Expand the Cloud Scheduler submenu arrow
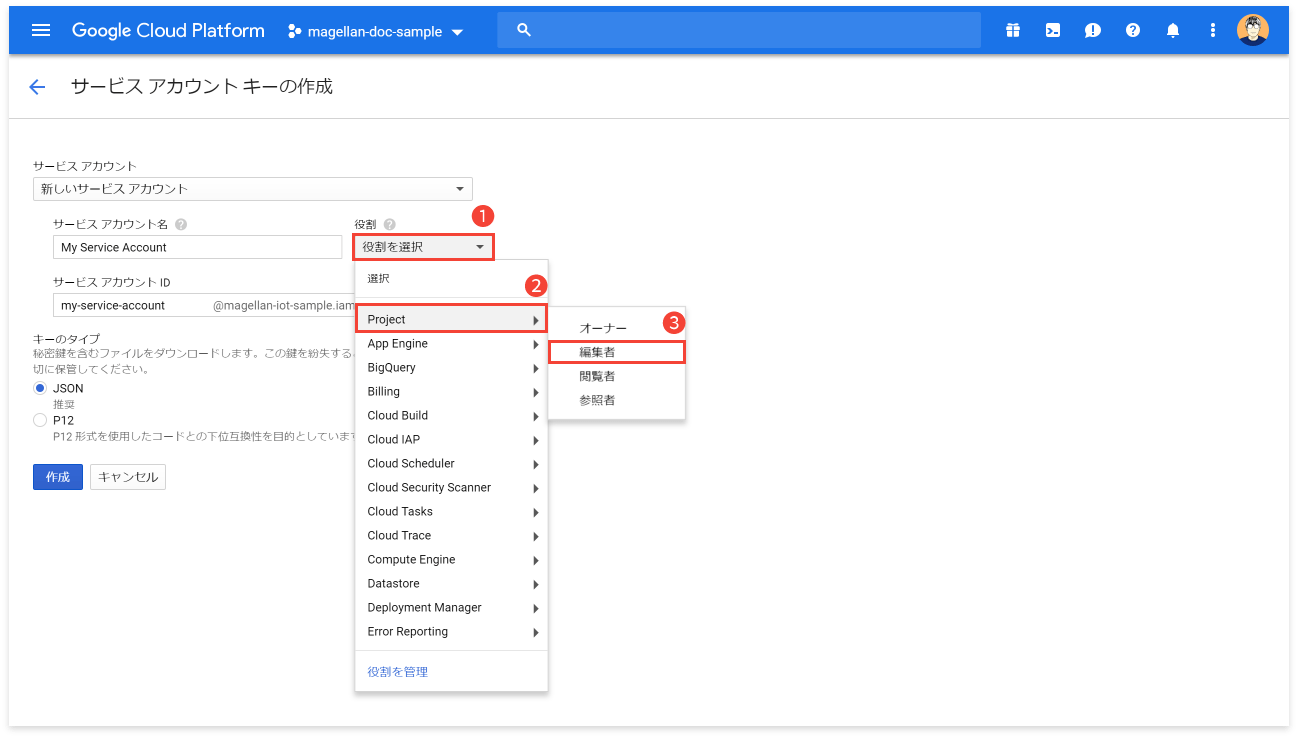The height and width of the screenshot is (738, 1298). tap(537, 464)
